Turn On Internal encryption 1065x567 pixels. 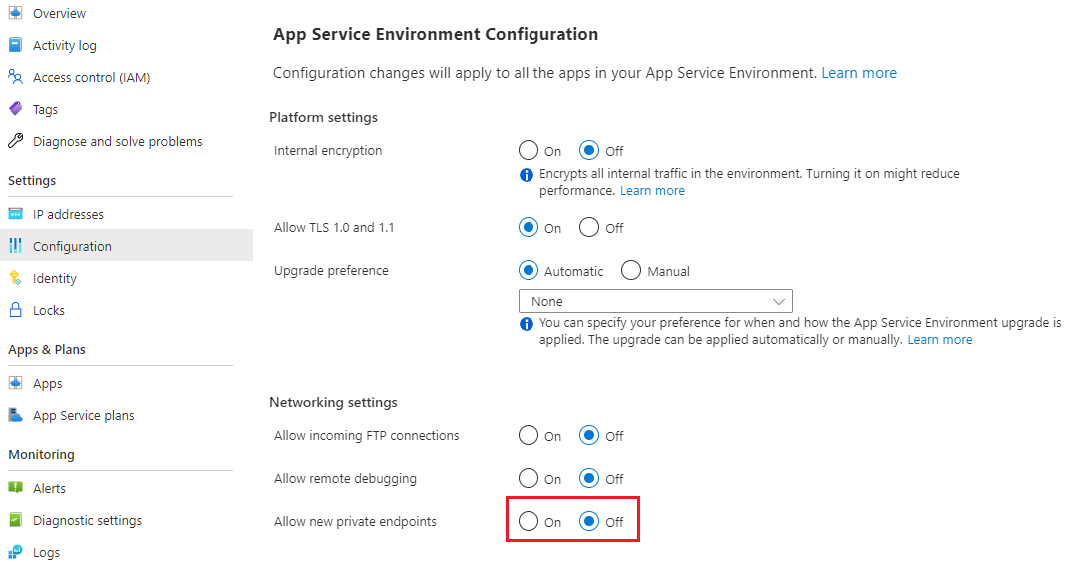pyautogui.click(x=529, y=151)
